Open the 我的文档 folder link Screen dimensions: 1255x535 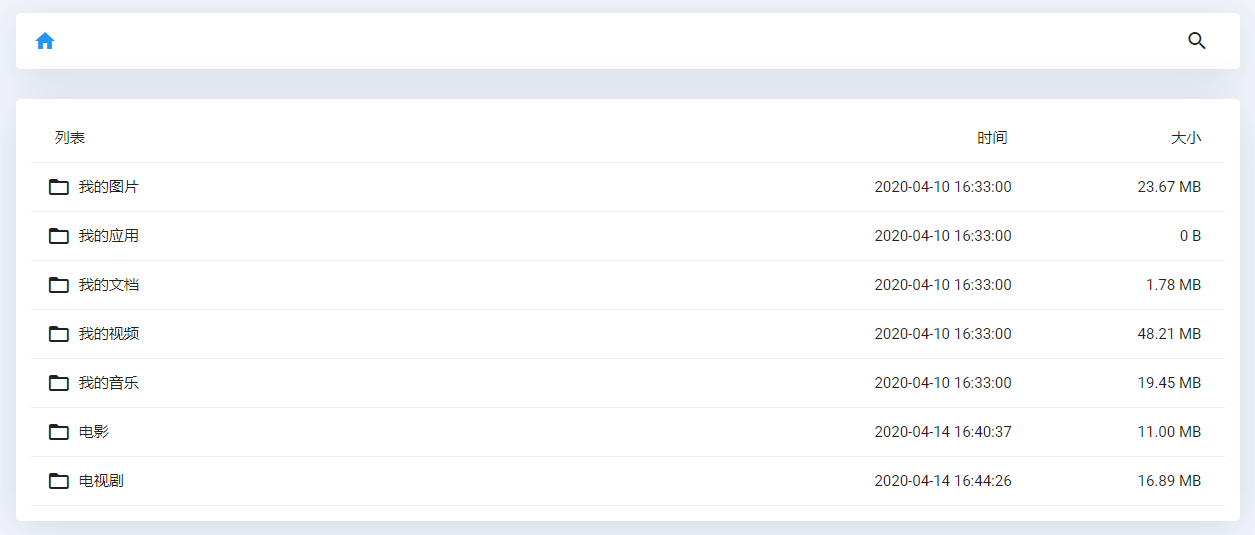[108, 285]
